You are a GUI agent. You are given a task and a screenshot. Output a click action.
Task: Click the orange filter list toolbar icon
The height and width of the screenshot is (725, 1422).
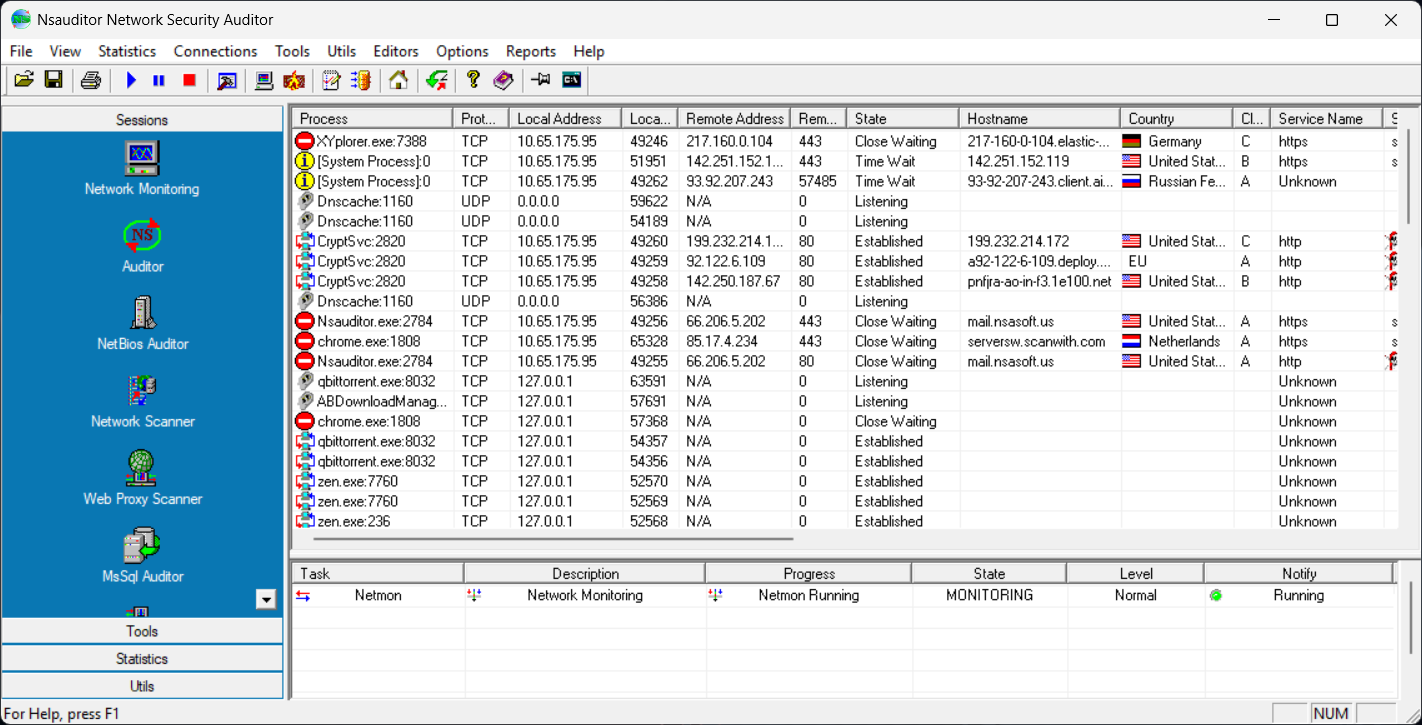coord(361,80)
